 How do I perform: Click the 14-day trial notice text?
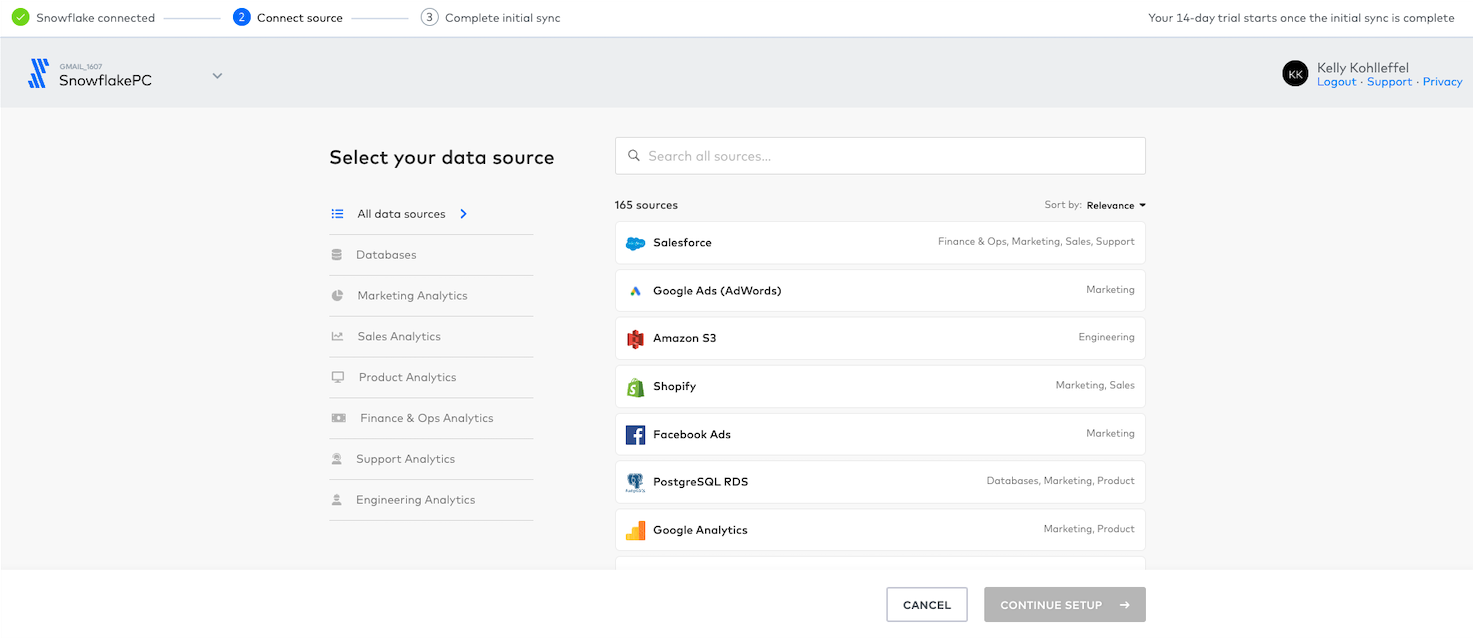1302,18
